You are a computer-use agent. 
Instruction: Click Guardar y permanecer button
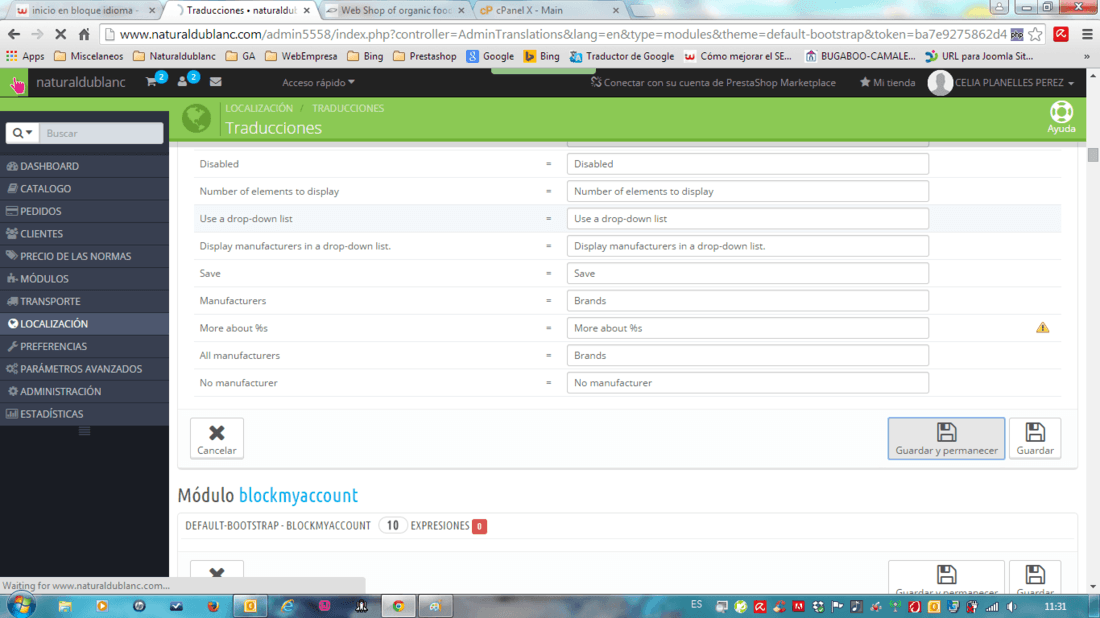946,438
